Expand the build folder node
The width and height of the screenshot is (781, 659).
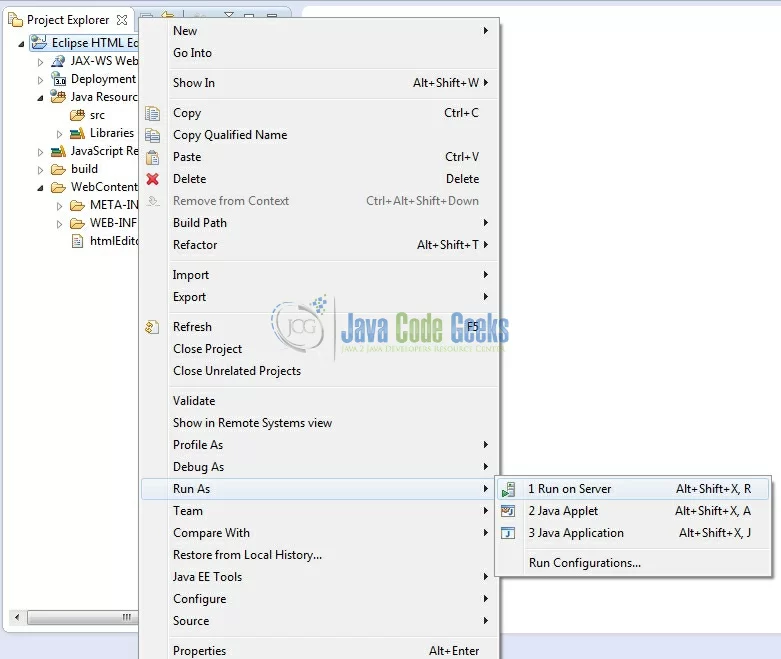(x=41, y=170)
